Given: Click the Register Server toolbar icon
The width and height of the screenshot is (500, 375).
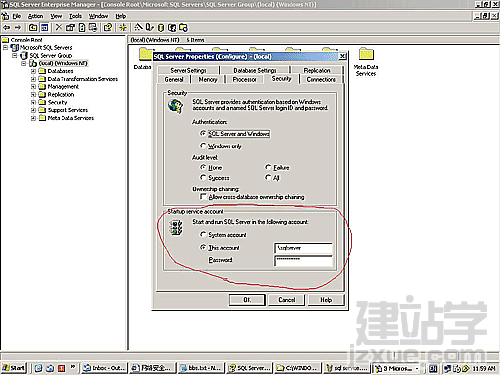Looking at the screenshot, I should [150, 27].
